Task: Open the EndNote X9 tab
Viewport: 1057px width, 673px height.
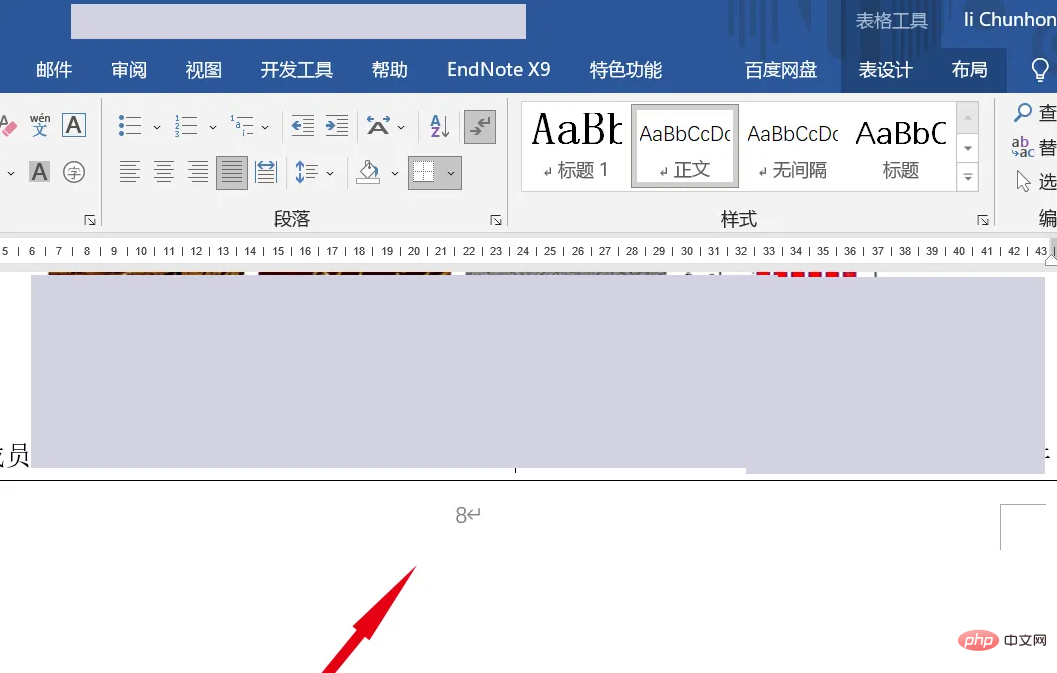Action: click(498, 70)
